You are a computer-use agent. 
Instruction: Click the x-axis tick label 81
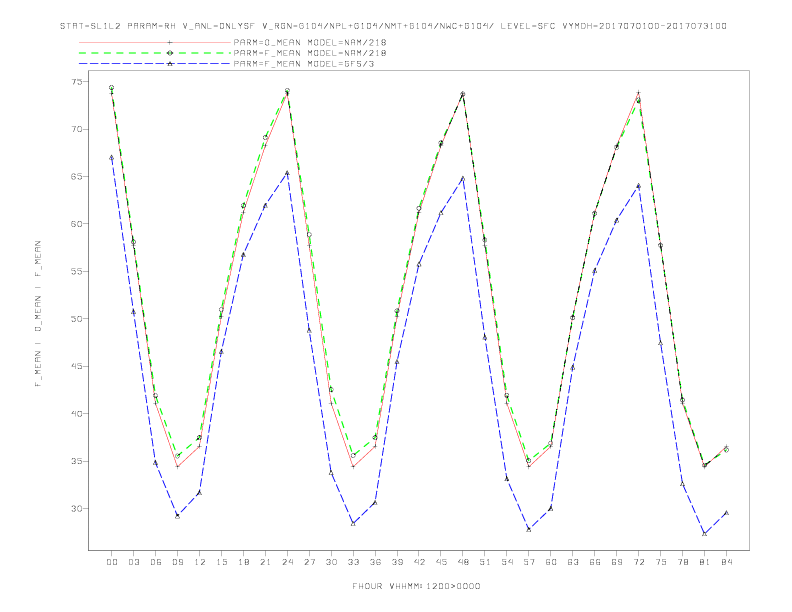point(705,562)
